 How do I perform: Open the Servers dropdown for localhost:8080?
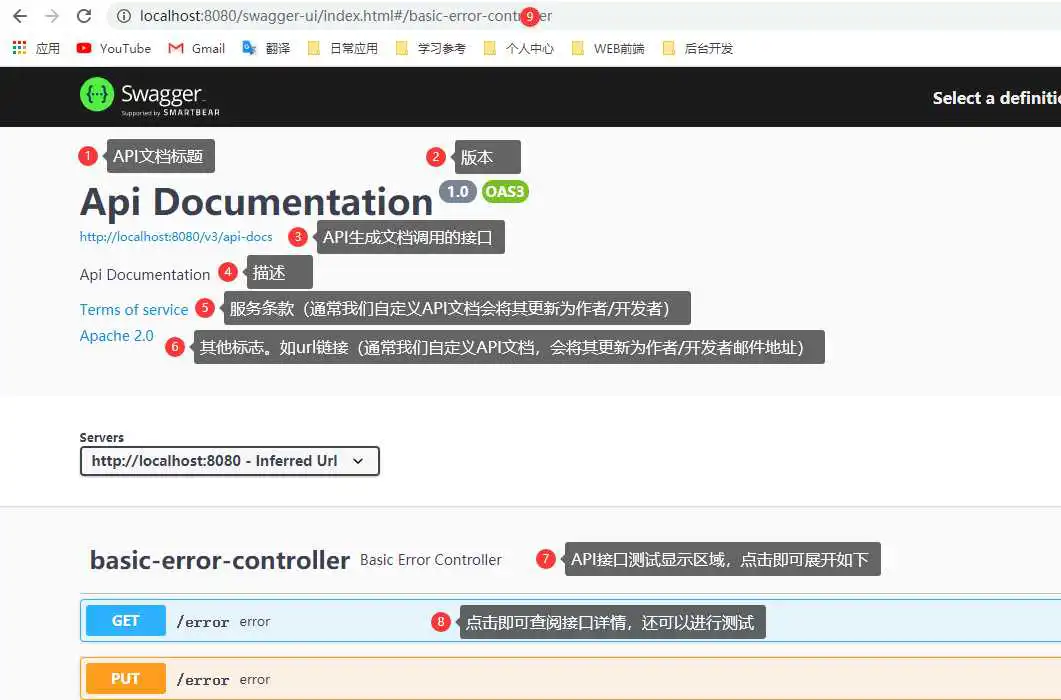[x=229, y=461]
